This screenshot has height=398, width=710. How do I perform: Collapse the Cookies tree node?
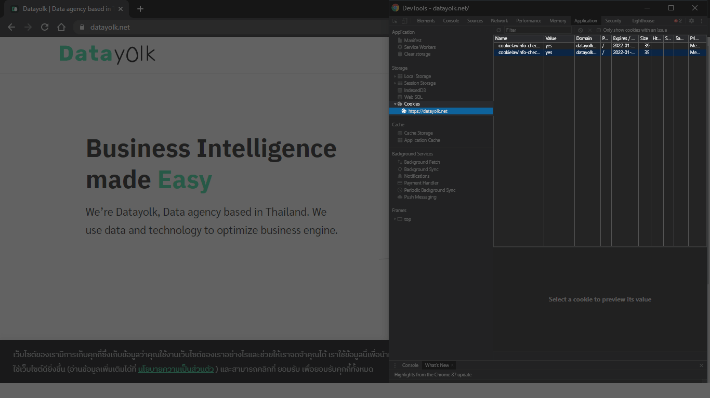395,104
